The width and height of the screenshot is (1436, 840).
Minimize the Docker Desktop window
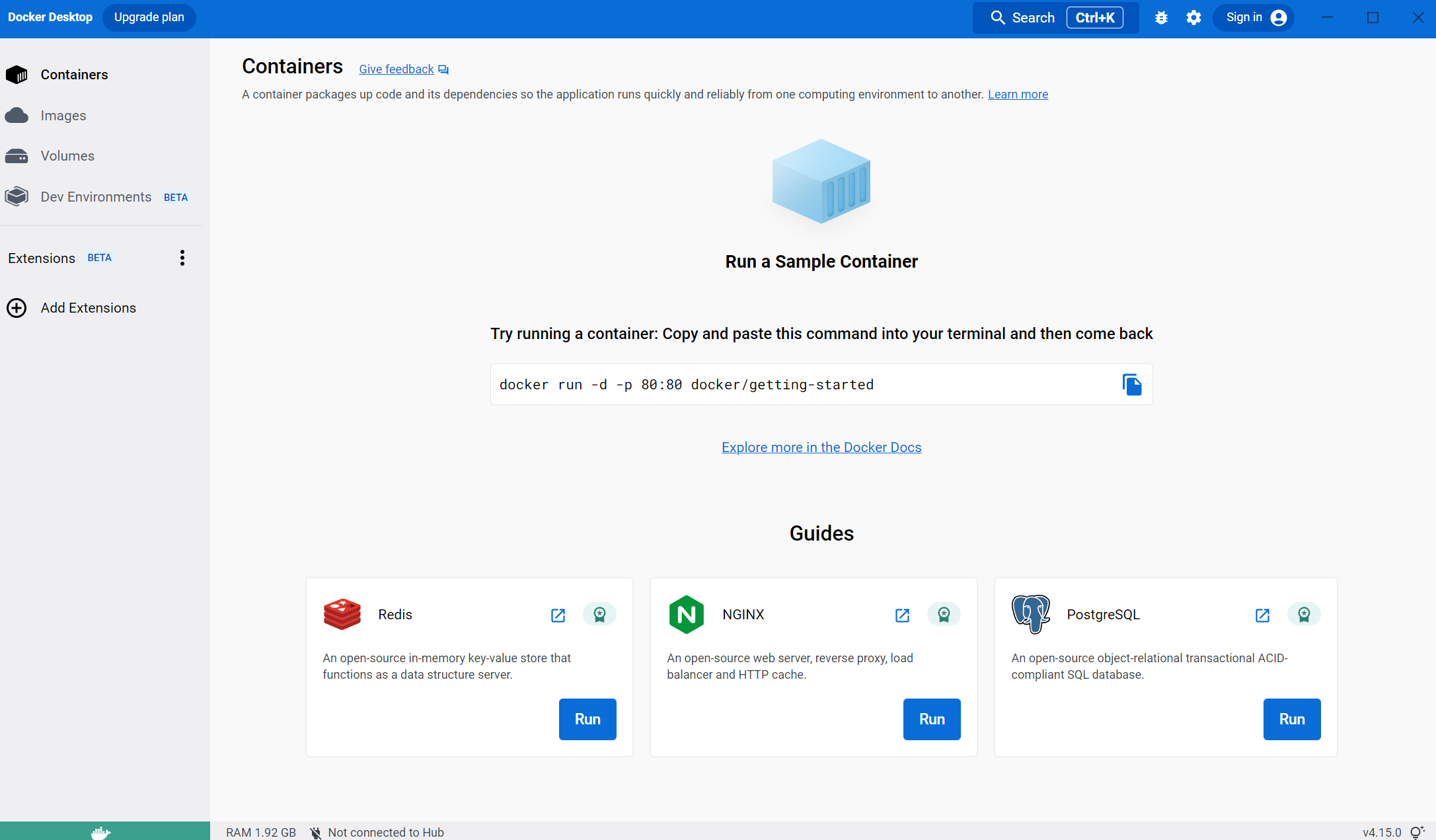tap(1327, 18)
